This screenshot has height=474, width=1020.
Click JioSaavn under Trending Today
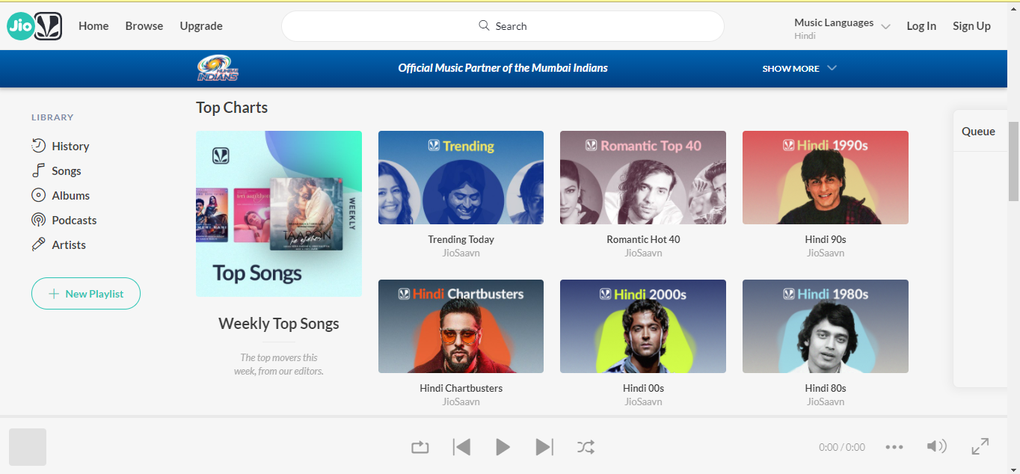tap(461, 253)
